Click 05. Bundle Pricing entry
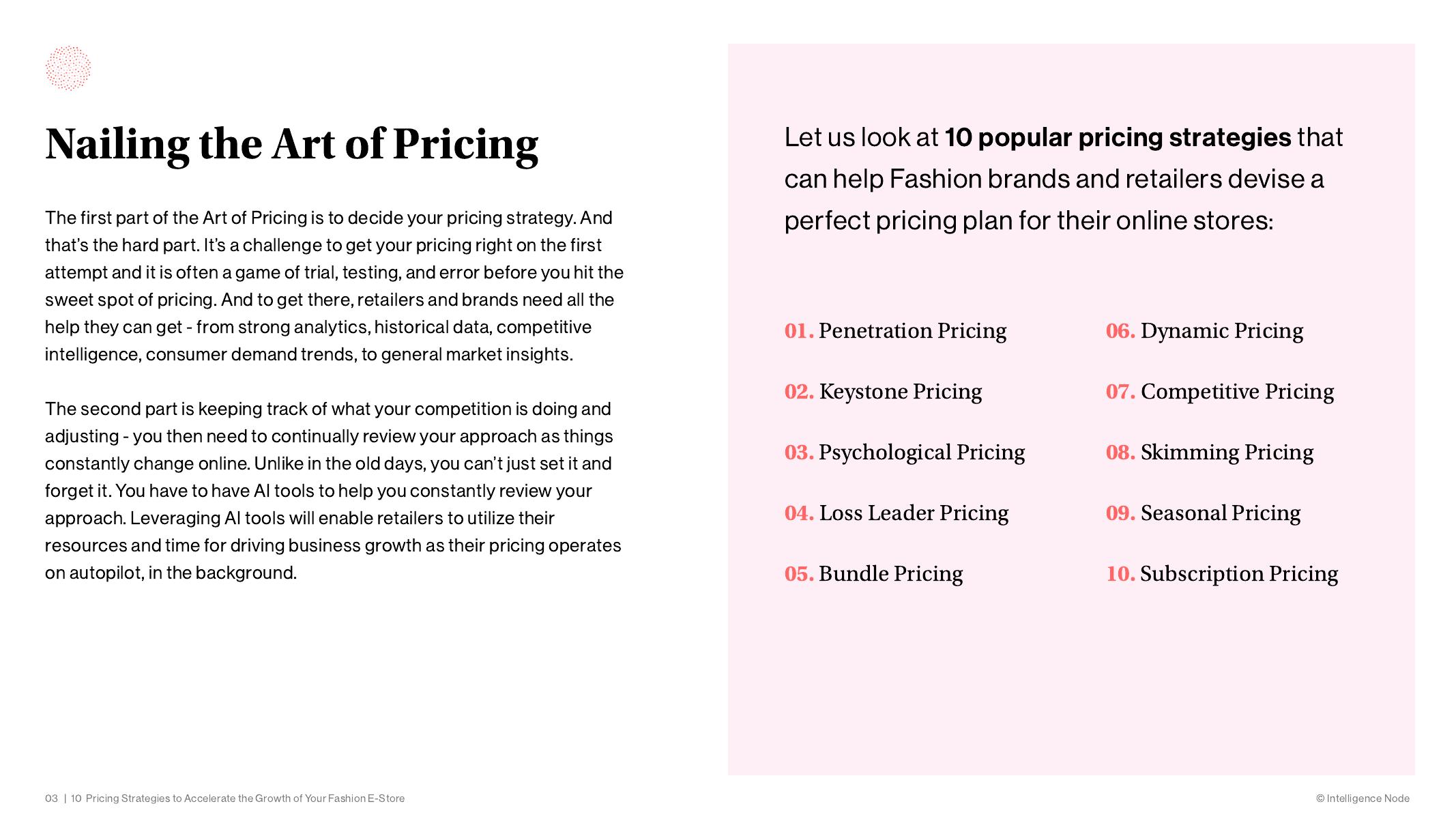 (x=873, y=574)
